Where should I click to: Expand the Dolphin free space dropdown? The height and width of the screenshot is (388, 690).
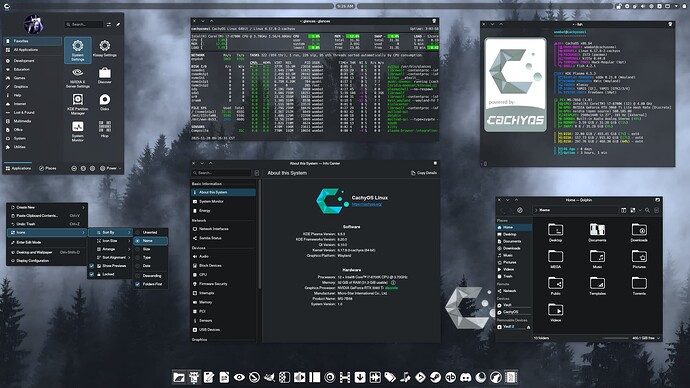click(x=658, y=338)
